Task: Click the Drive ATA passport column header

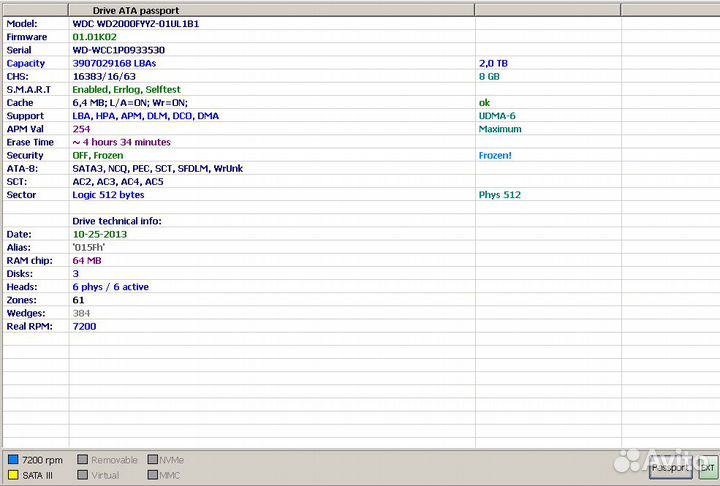Action: [x=271, y=10]
